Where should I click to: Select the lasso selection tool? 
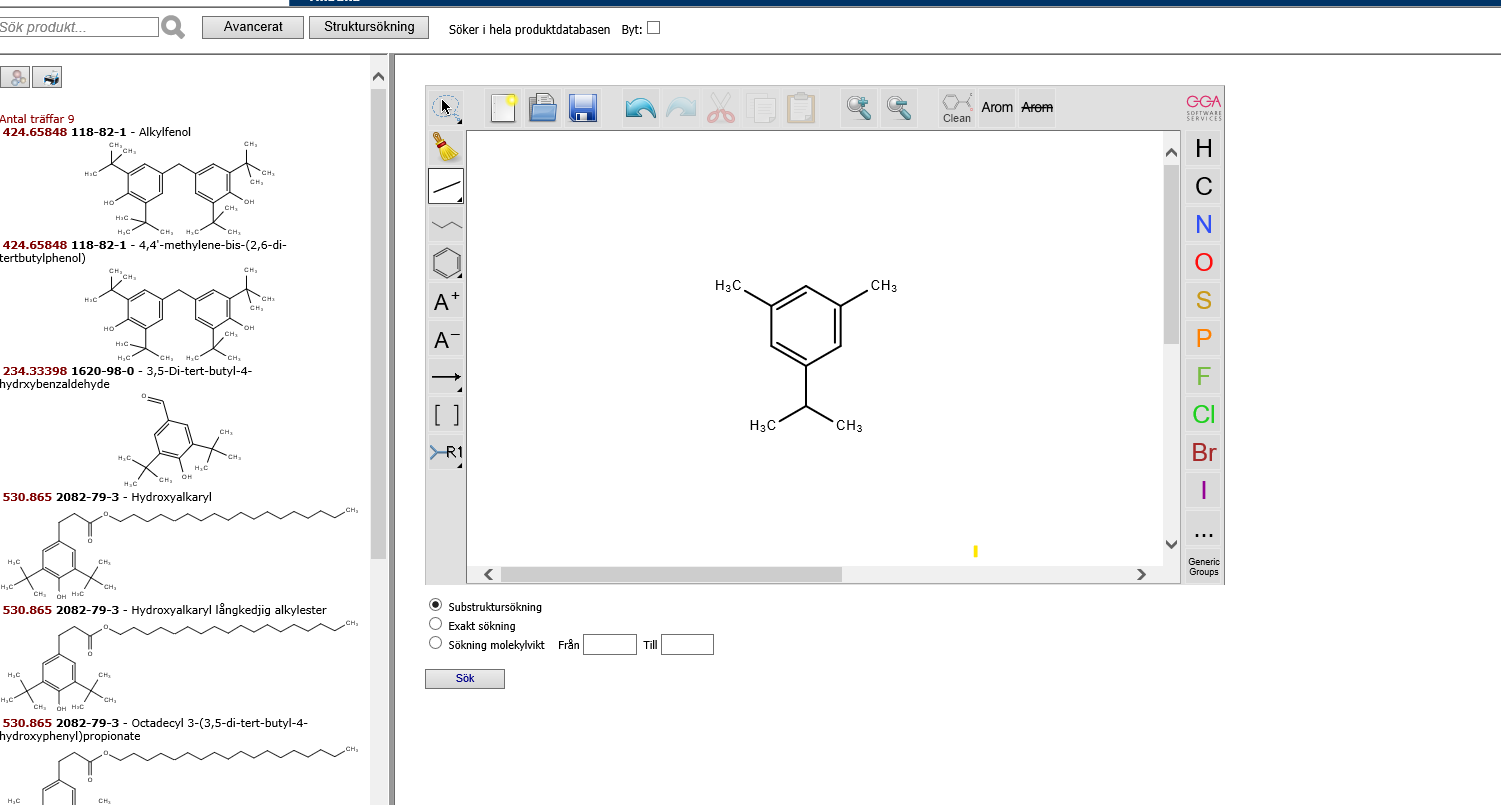446,107
